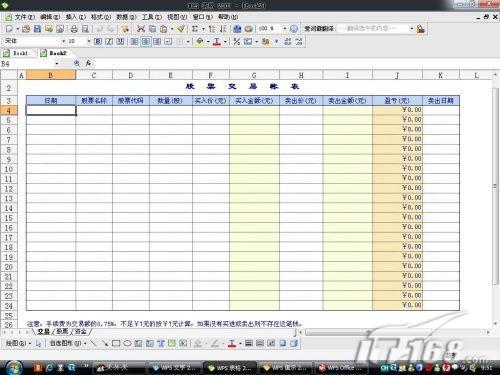Open the Edit menu
Viewport: 500px width, 375px height.
(x=50, y=17)
